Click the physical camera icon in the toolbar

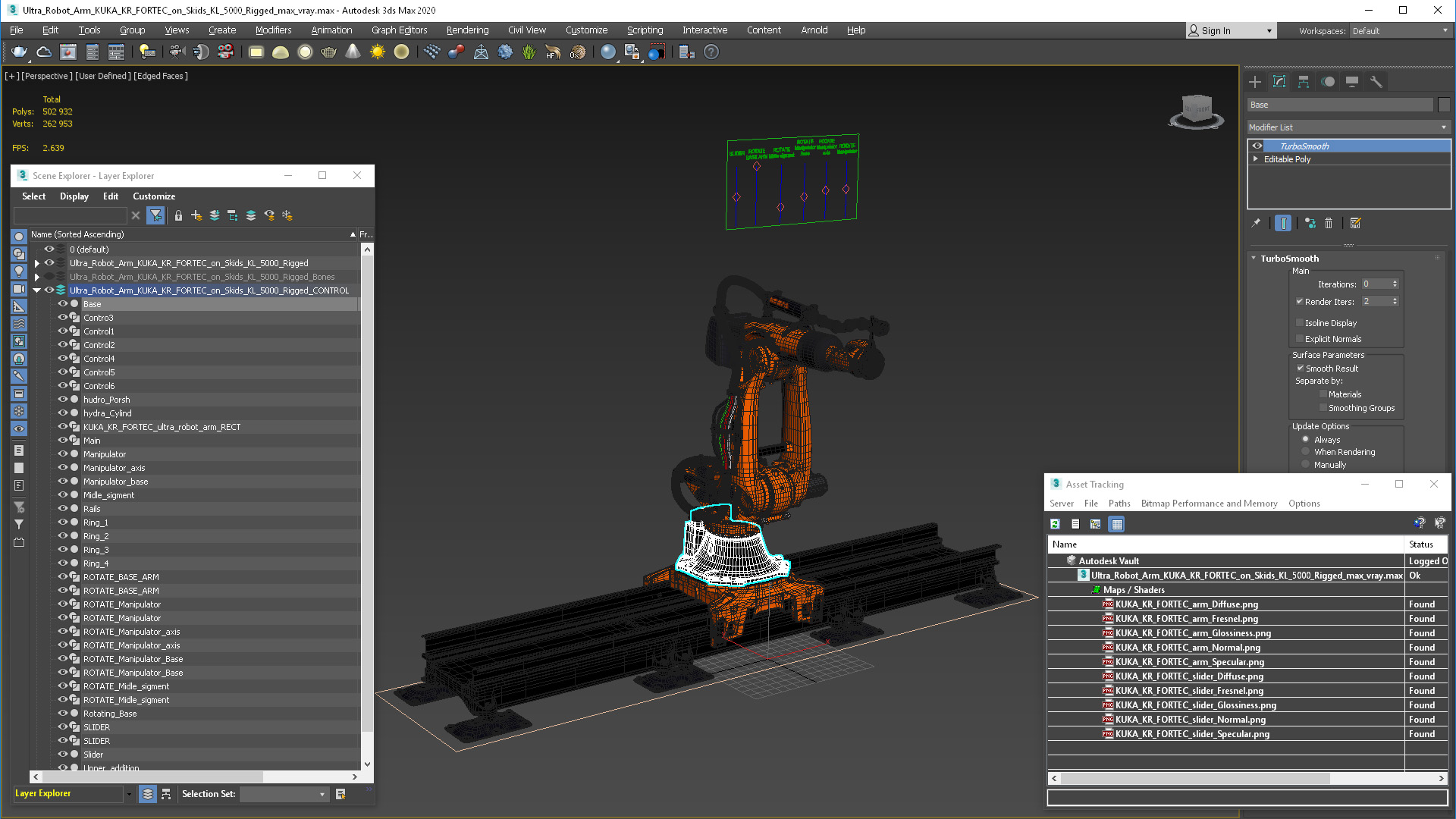click(x=177, y=52)
